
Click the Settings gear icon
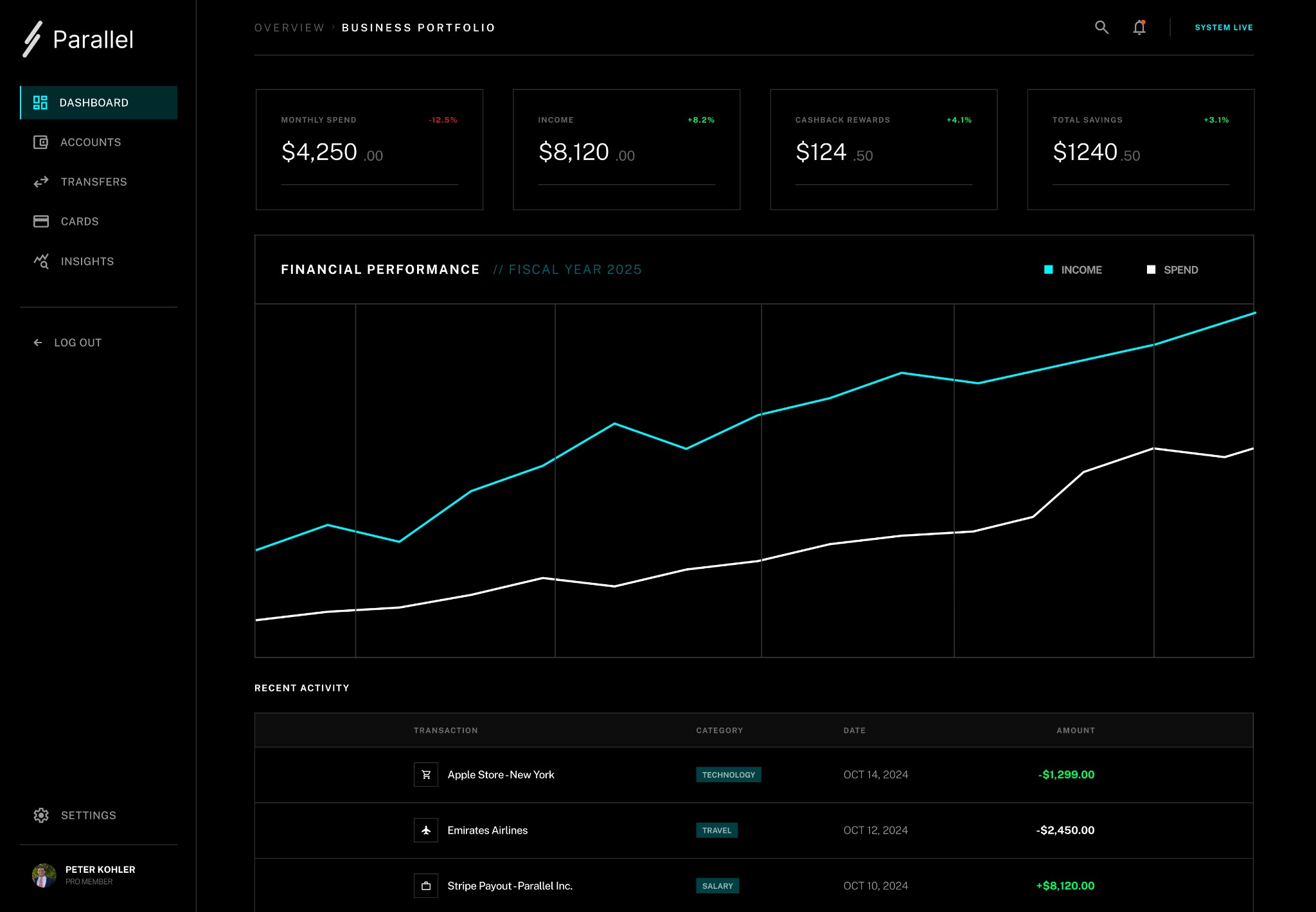pos(41,815)
